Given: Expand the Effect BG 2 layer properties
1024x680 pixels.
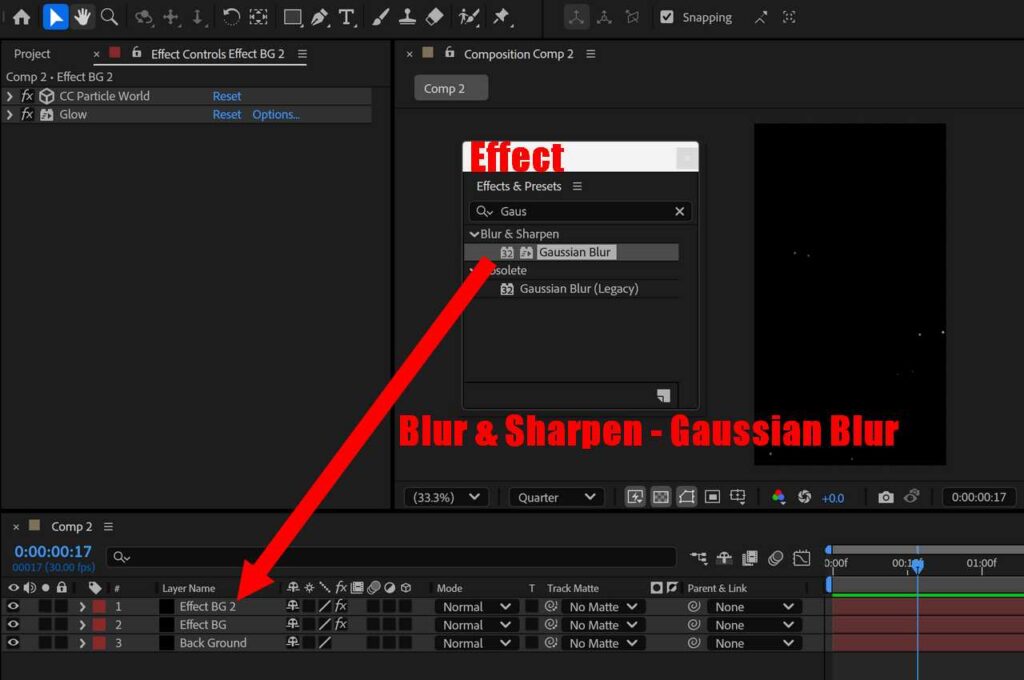Looking at the screenshot, I should [x=82, y=606].
